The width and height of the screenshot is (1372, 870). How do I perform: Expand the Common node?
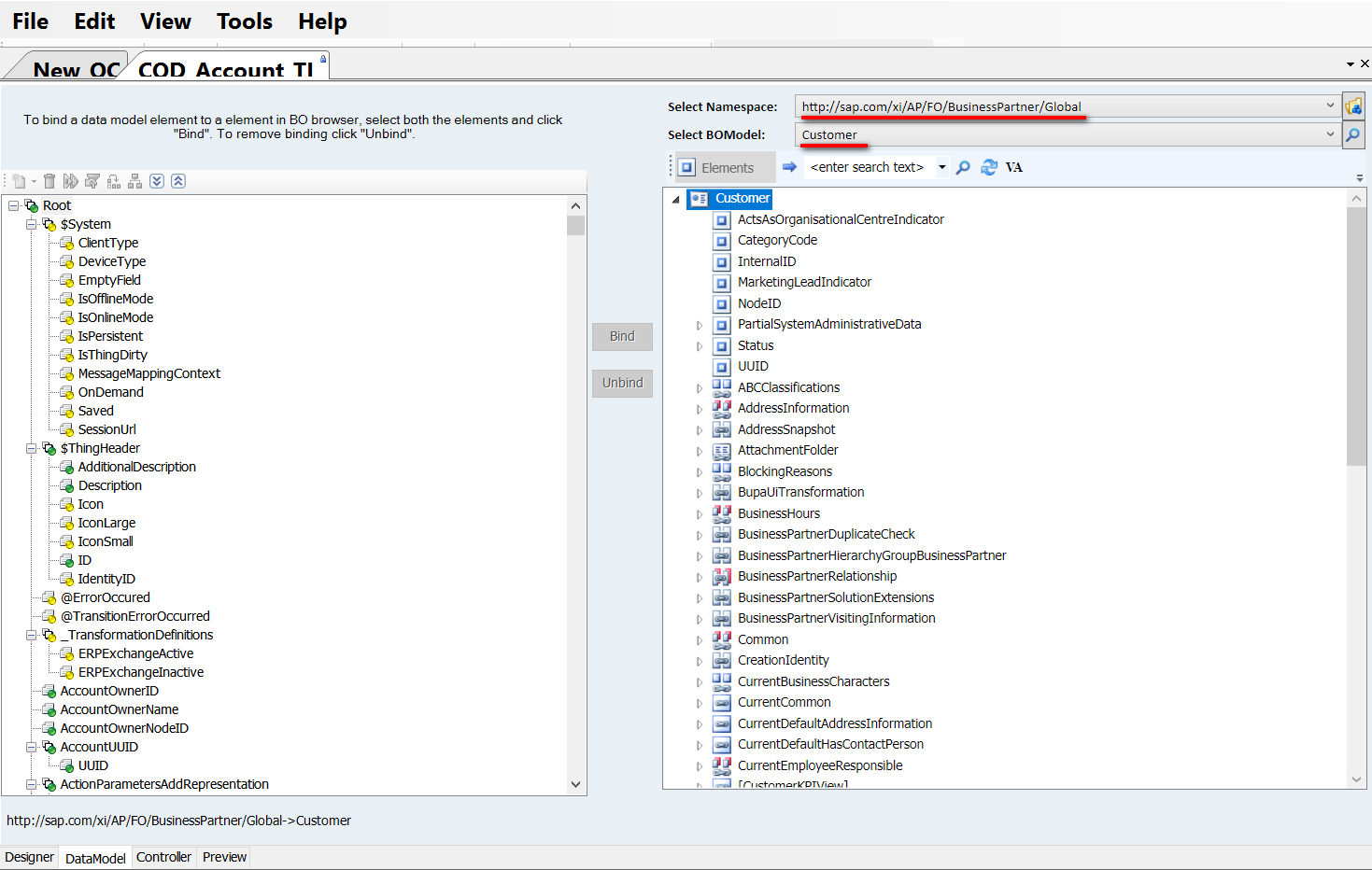point(699,640)
